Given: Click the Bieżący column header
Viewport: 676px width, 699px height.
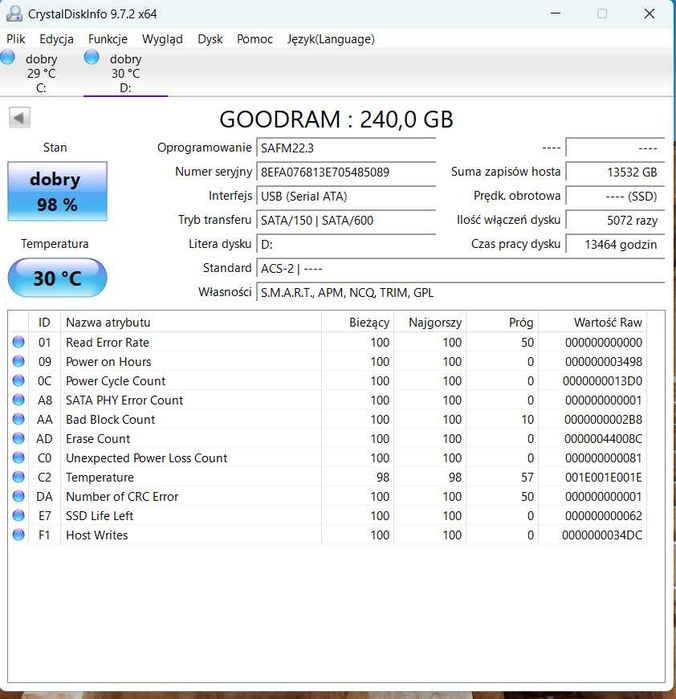Looking at the screenshot, I should coord(357,322).
